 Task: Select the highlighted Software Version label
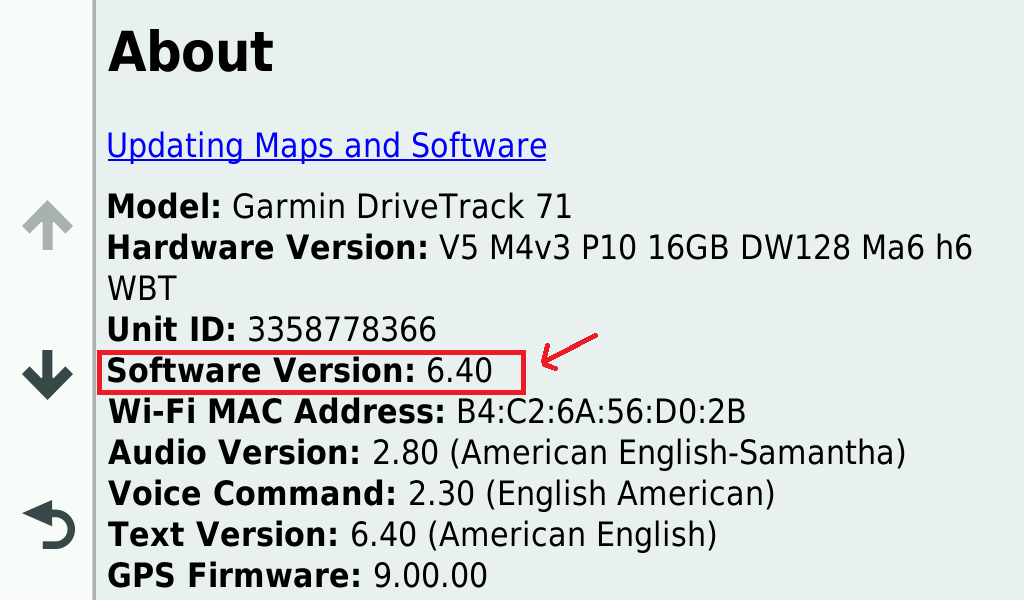coord(260,371)
